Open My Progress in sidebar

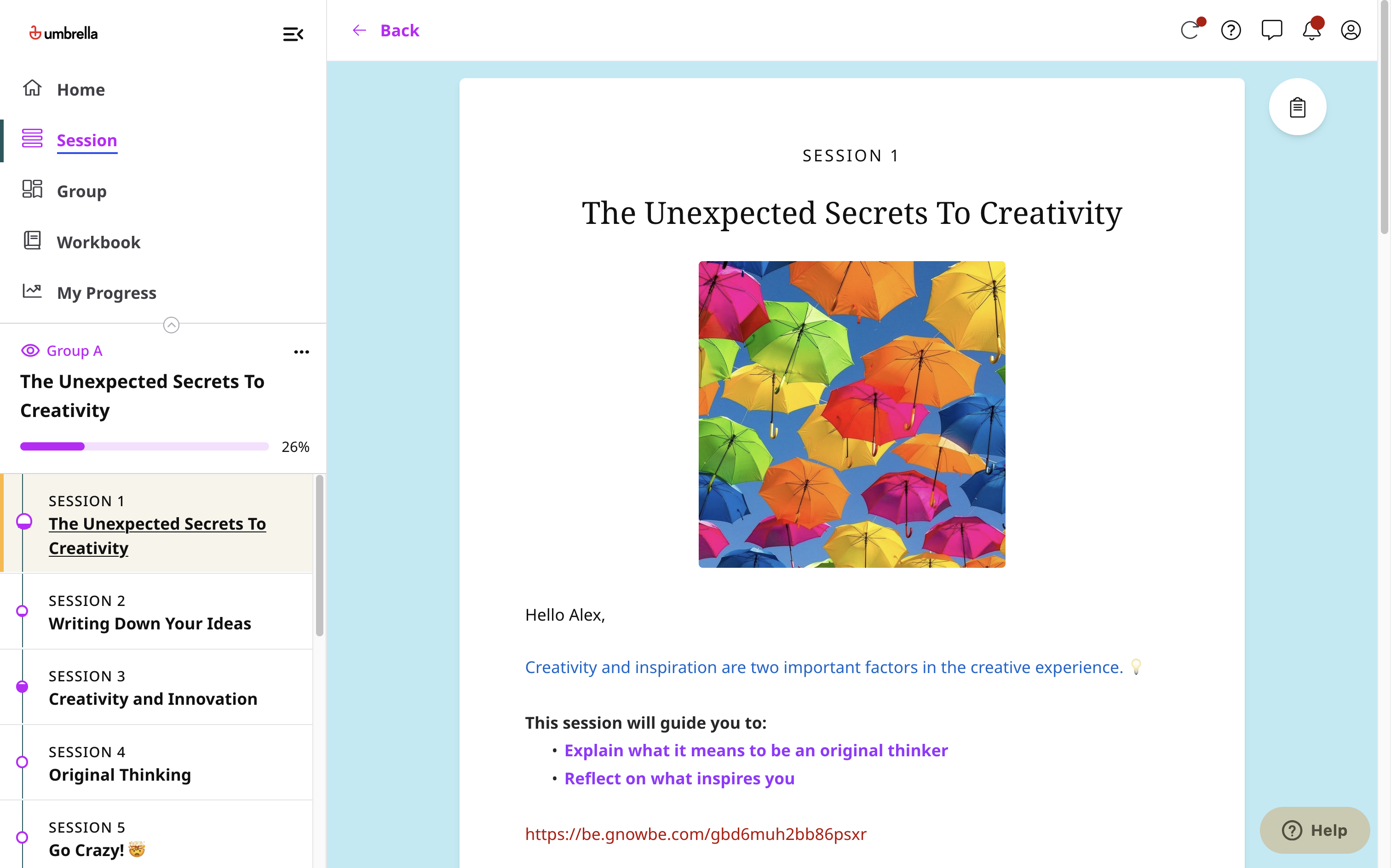pos(106,293)
